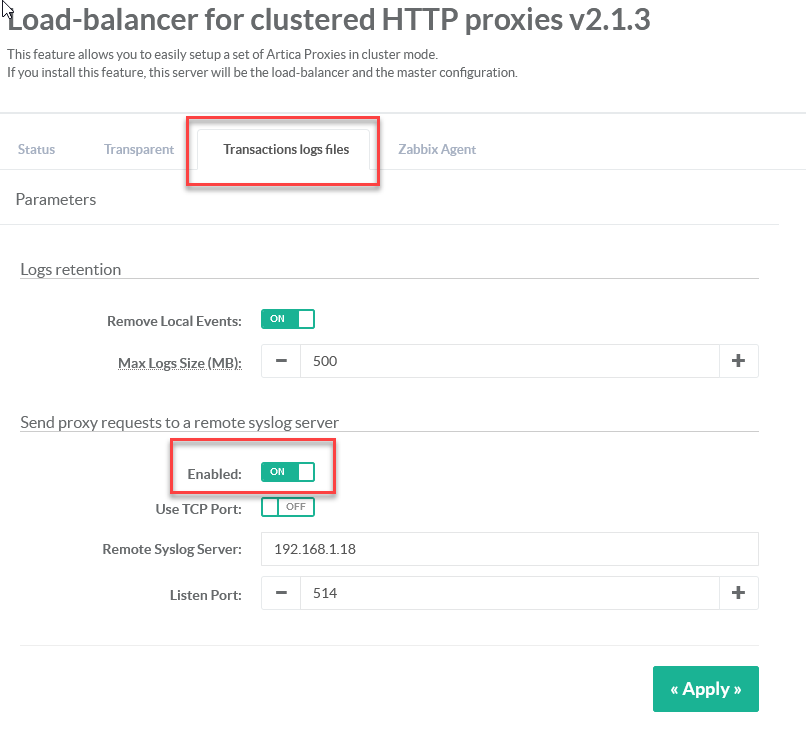Click the minus icon for Max Logs Size
The height and width of the screenshot is (738, 806).
pyautogui.click(x=281, y=361)
